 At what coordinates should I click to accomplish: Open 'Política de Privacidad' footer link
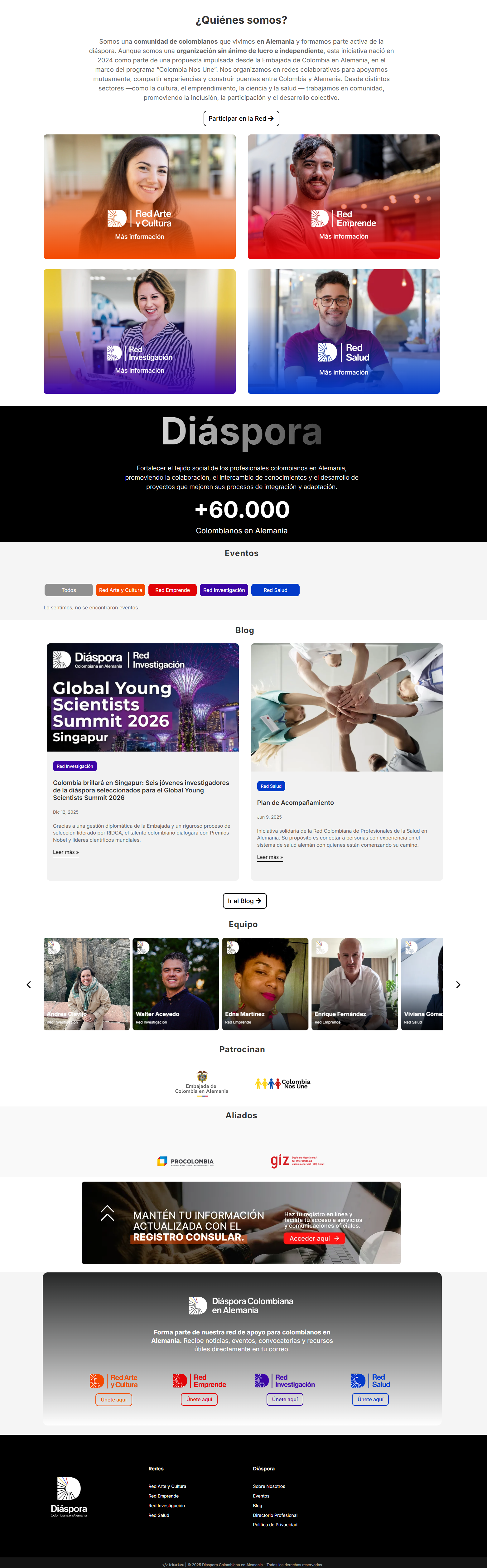(275, 1525)
